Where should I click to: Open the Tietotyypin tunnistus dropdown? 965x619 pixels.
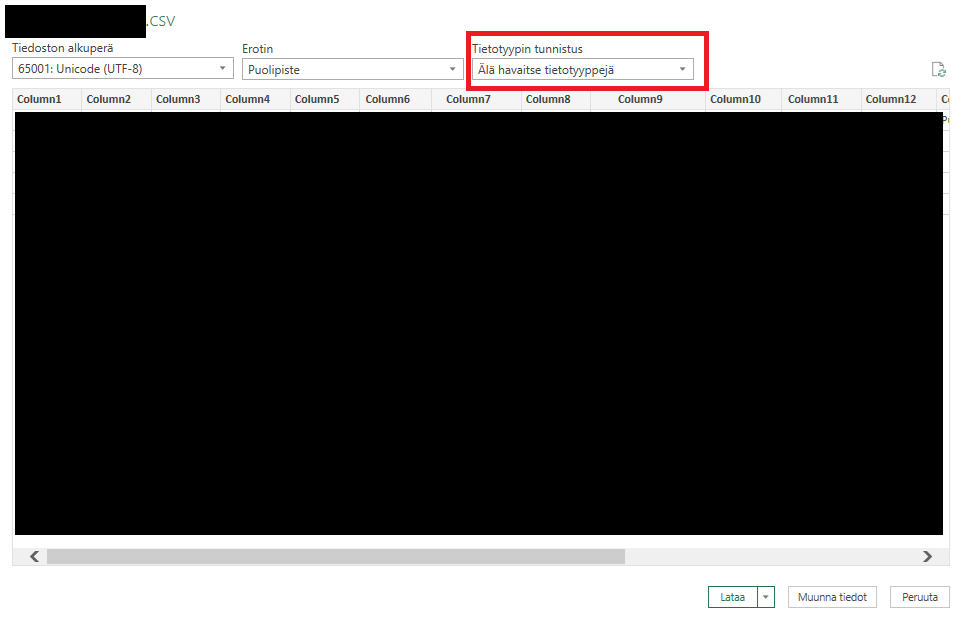tap(582, 69)
